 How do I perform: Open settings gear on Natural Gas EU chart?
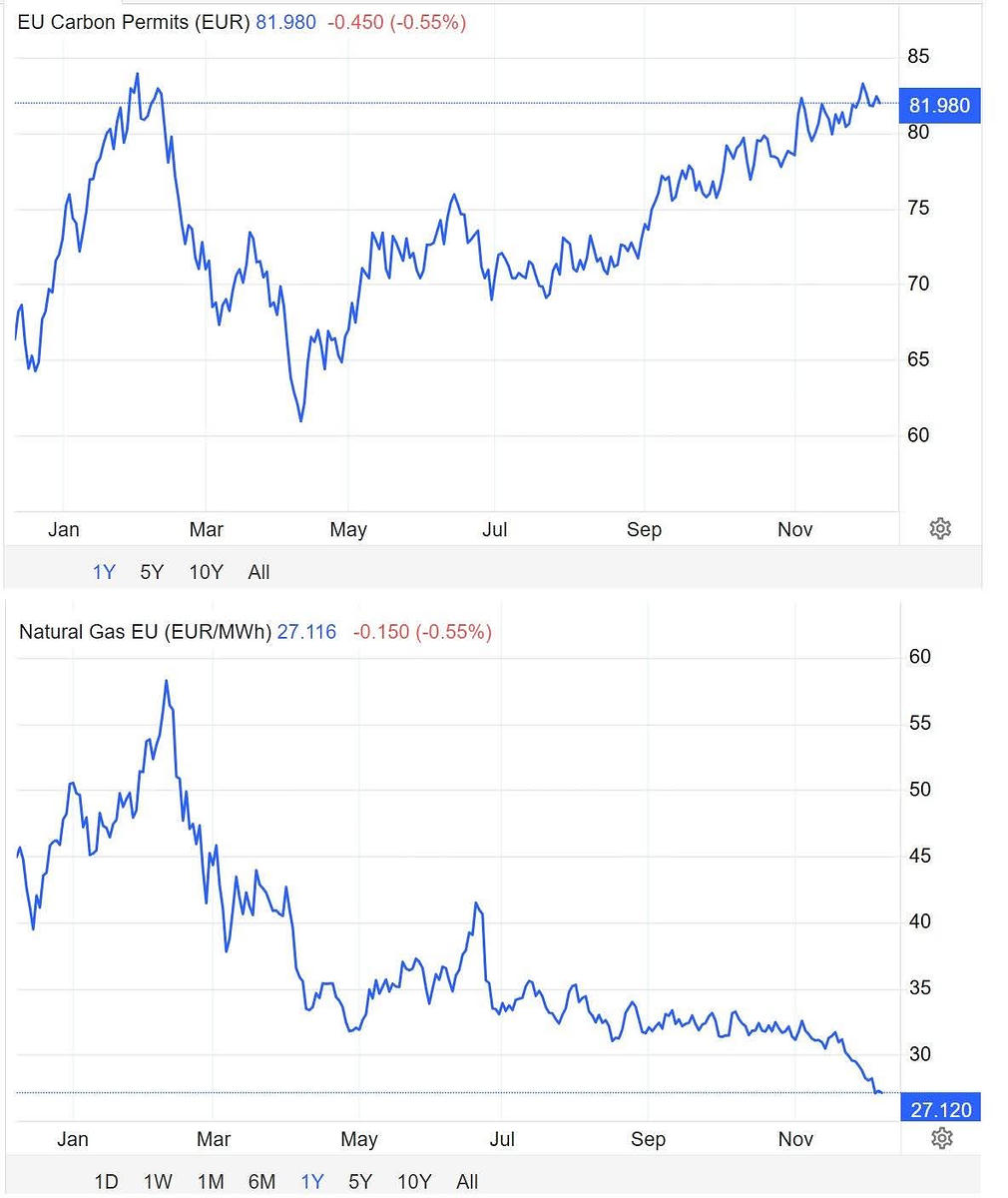coord(941,1138)
